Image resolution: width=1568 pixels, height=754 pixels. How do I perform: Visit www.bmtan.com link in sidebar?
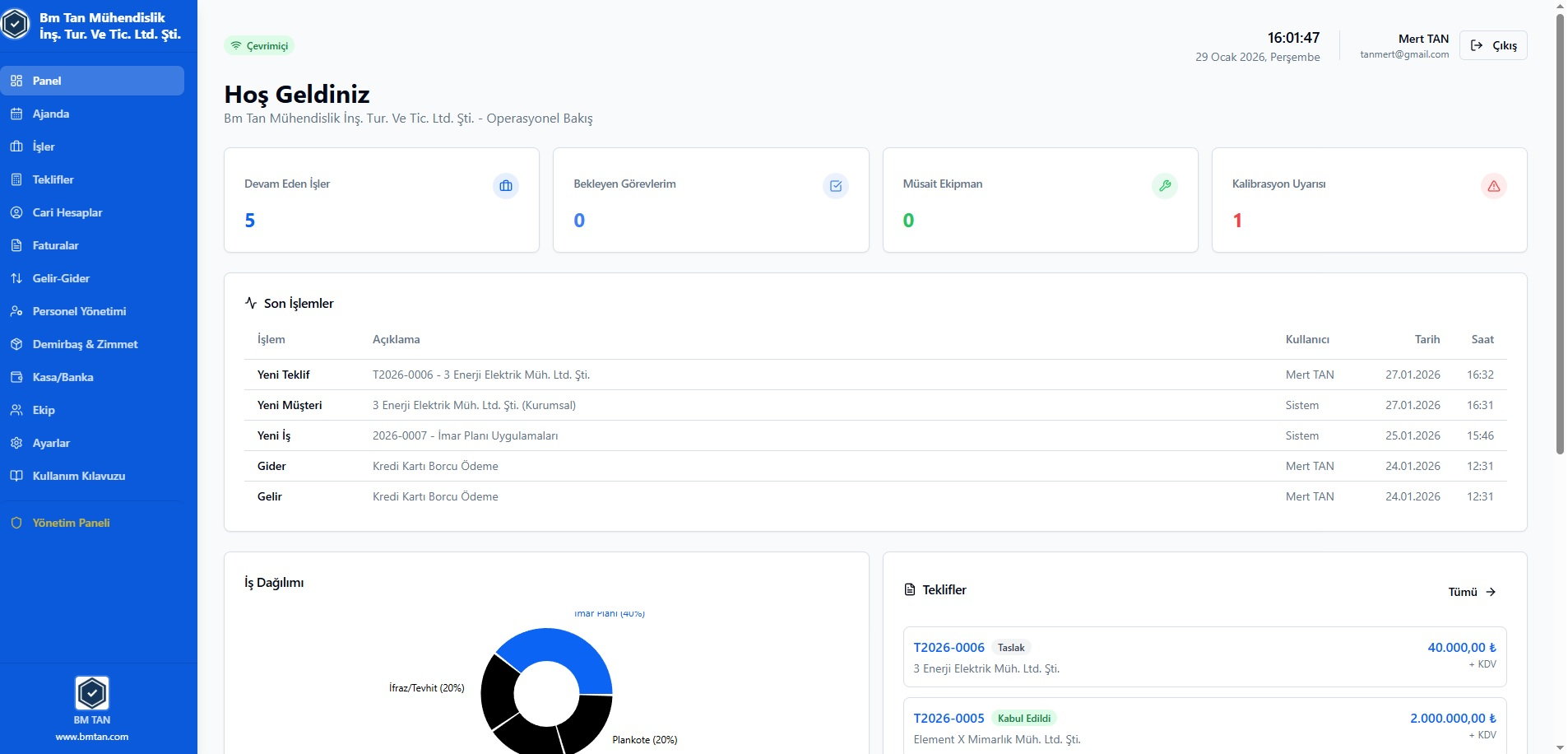point(92,737)
